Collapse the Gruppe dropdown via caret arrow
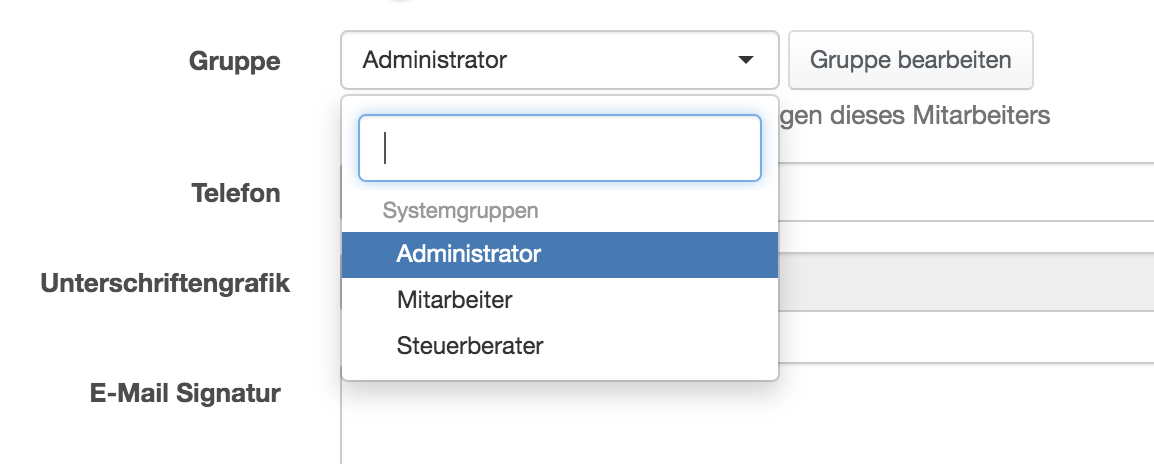 (x=745, y=61)
